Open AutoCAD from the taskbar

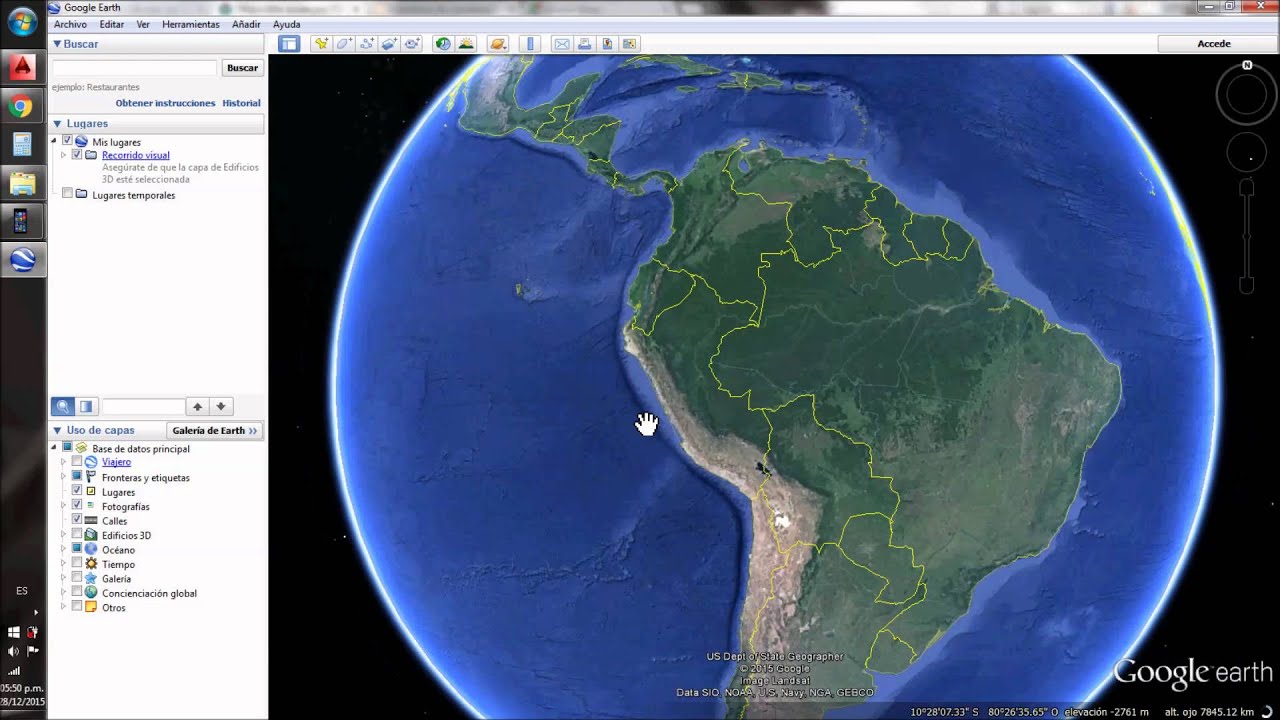pos(21,68)
